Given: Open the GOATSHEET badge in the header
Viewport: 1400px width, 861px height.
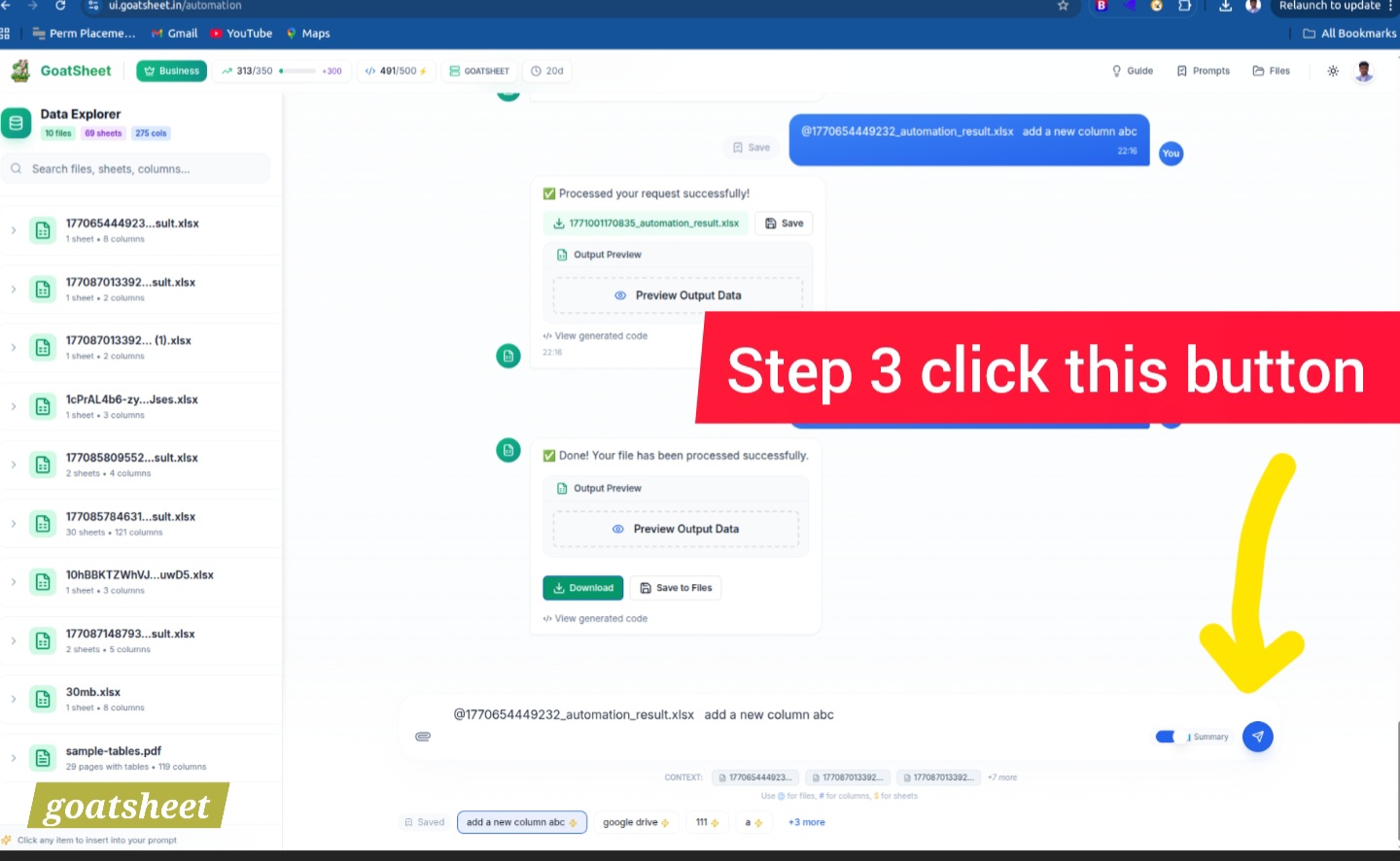Looking at the screenshot, I should 478,70.
